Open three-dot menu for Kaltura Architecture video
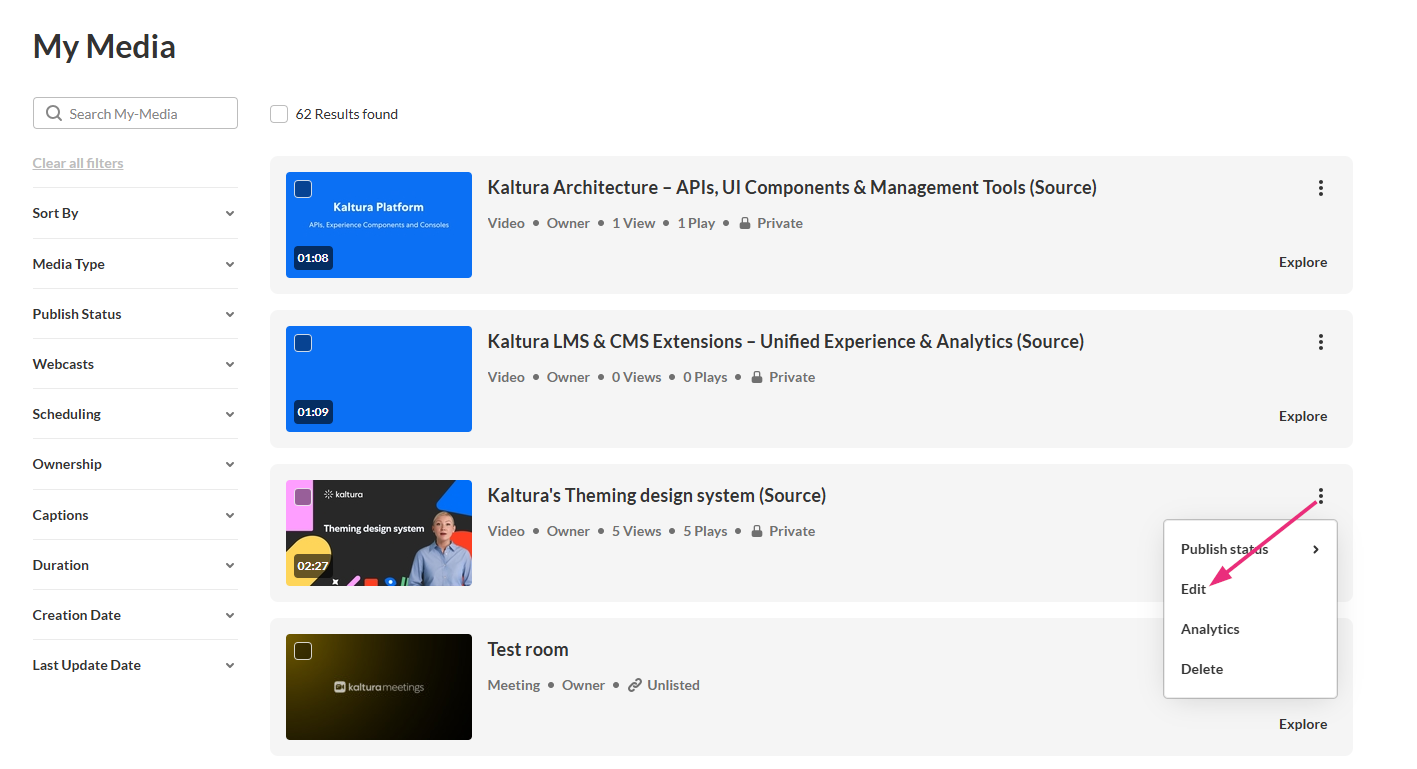The width and height of the screenshot is (1417, 769). (1320, 188)
